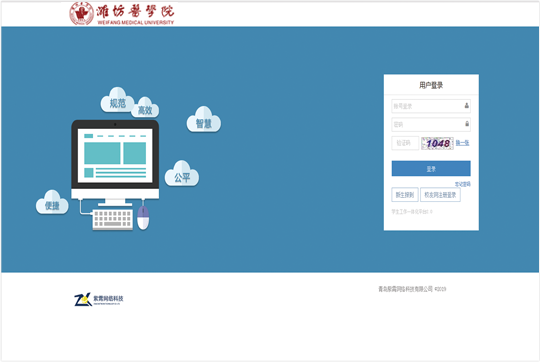Click the keyboard illustration
Screen dimensions: 540x362
point(113,219)
